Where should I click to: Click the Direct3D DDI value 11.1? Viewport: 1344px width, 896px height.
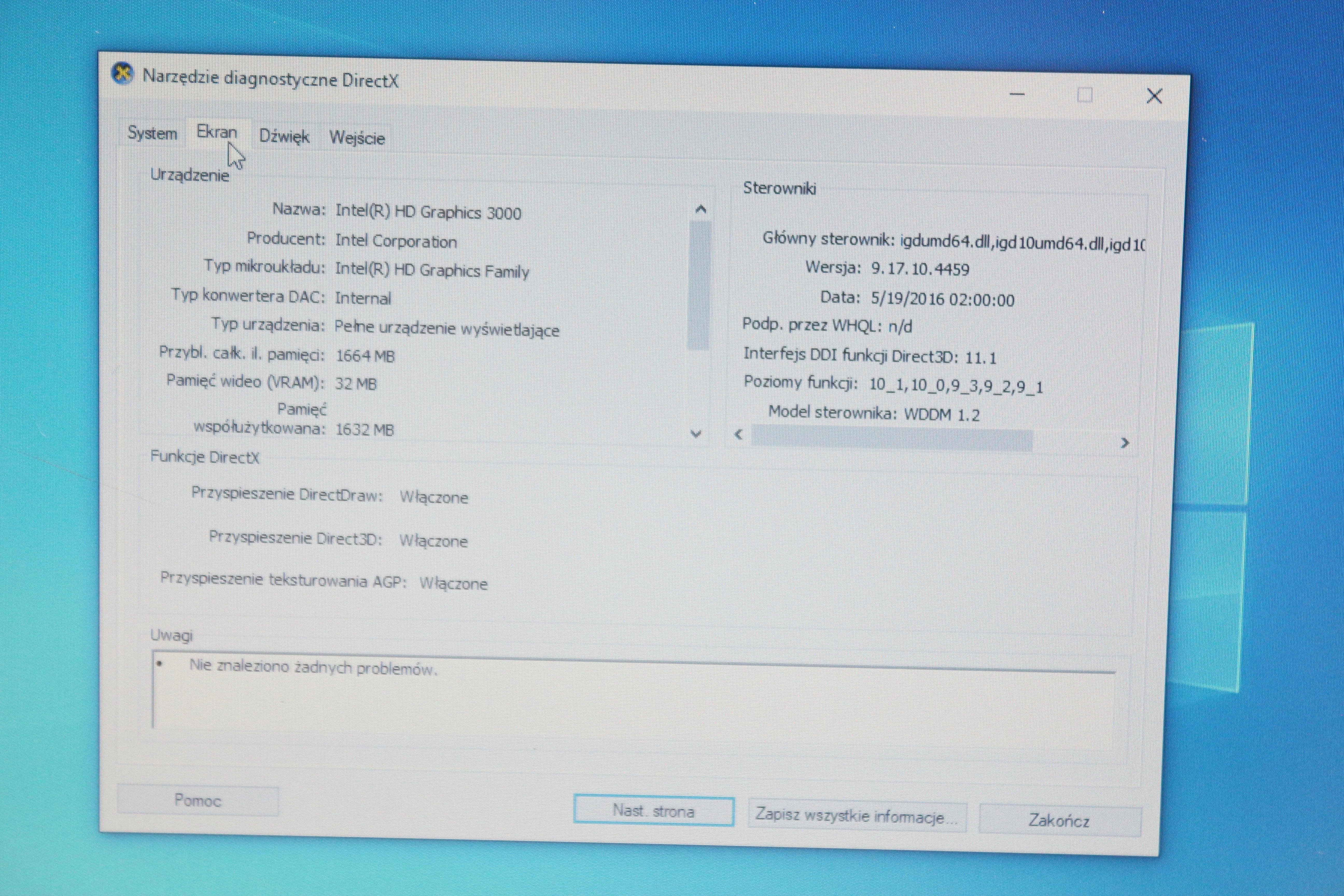click(x=981, y=358)
